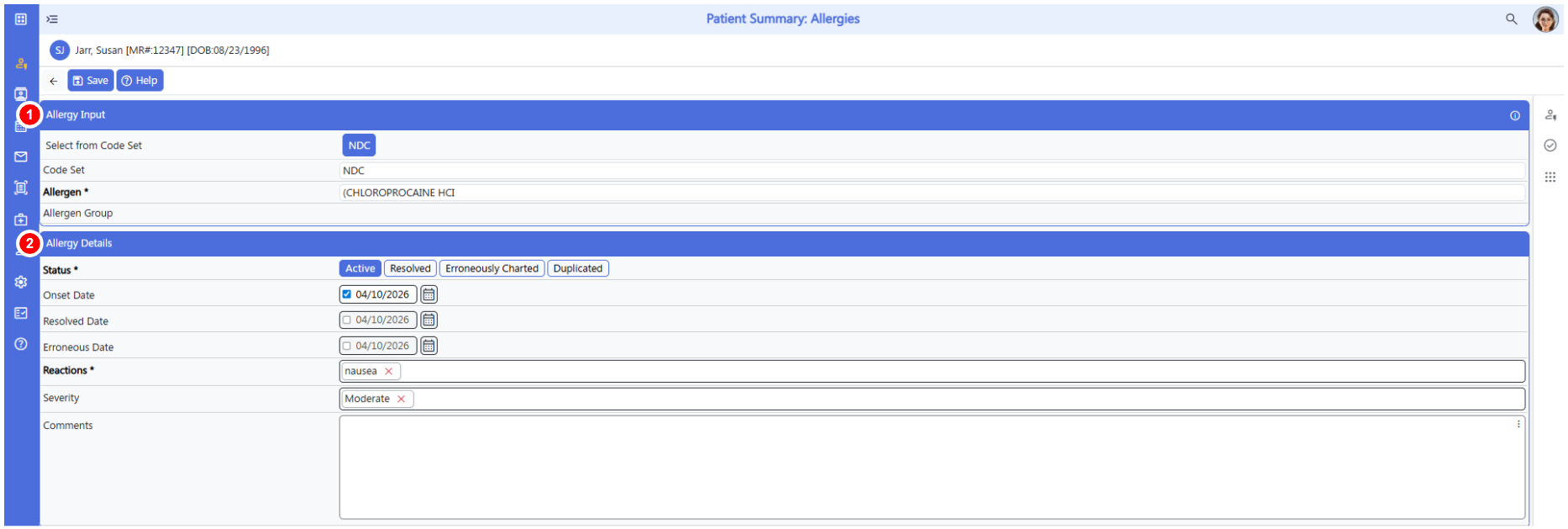Select the NDC code set button

coord(359,145)
